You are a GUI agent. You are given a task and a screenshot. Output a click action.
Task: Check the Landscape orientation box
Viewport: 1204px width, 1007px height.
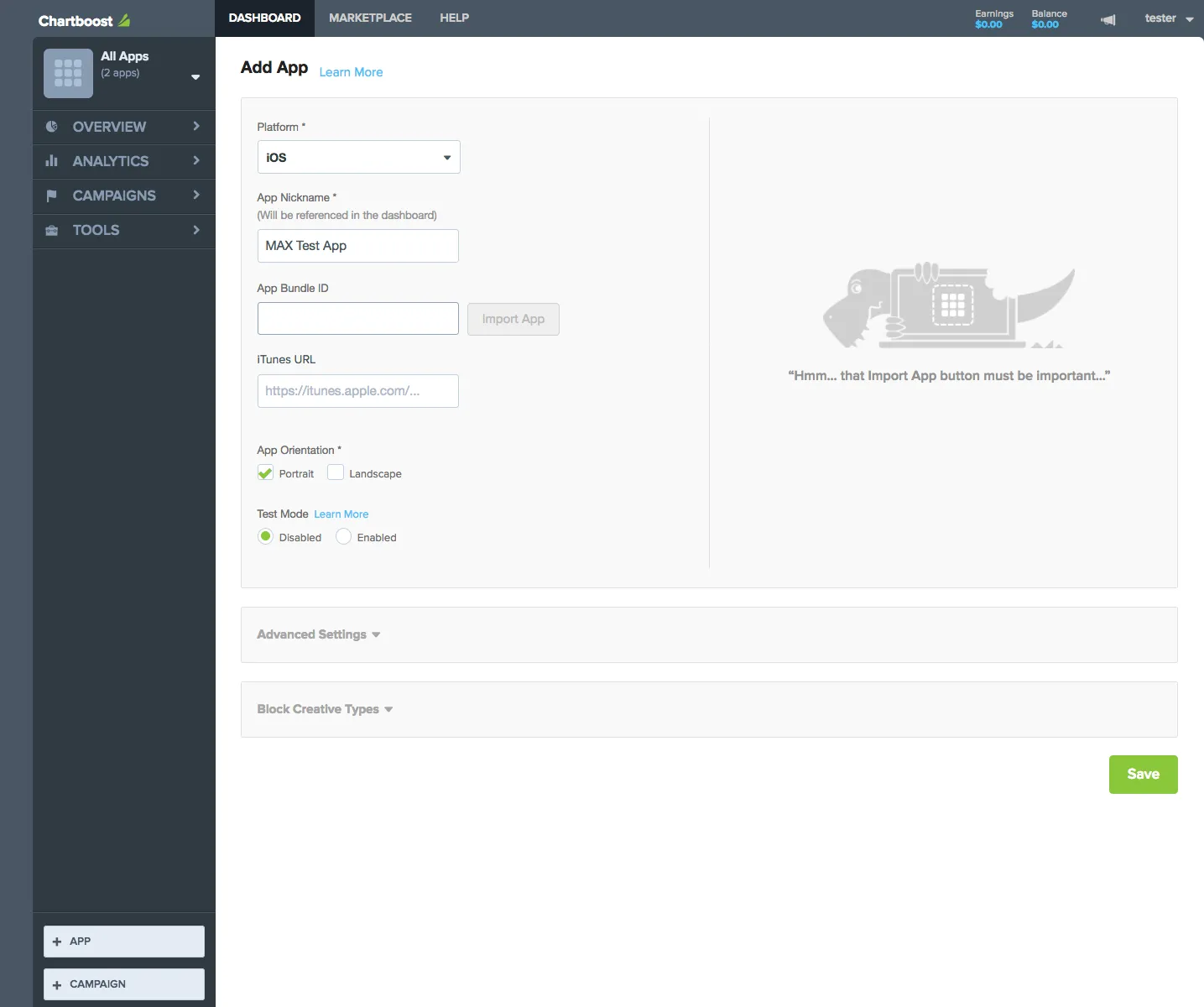point(336,472)
